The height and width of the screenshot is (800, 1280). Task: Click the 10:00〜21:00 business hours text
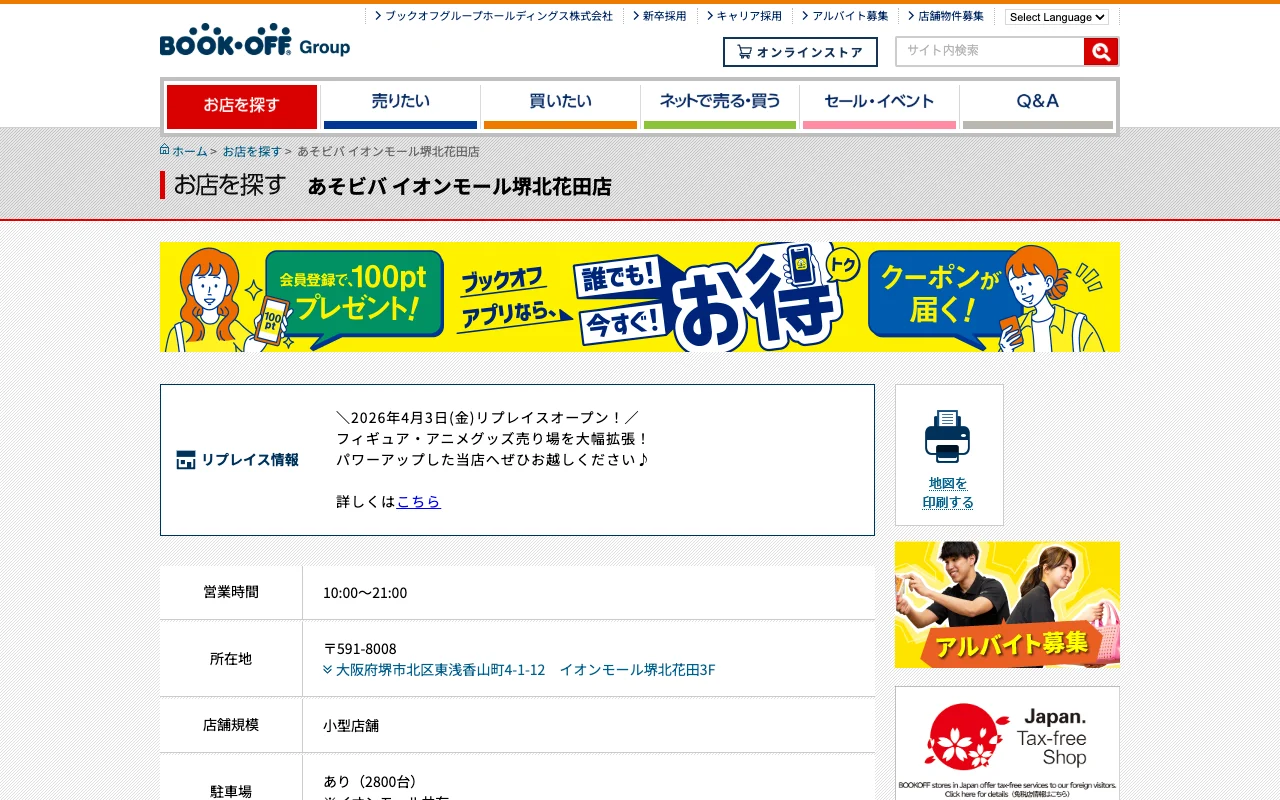(x=365, y=593)
